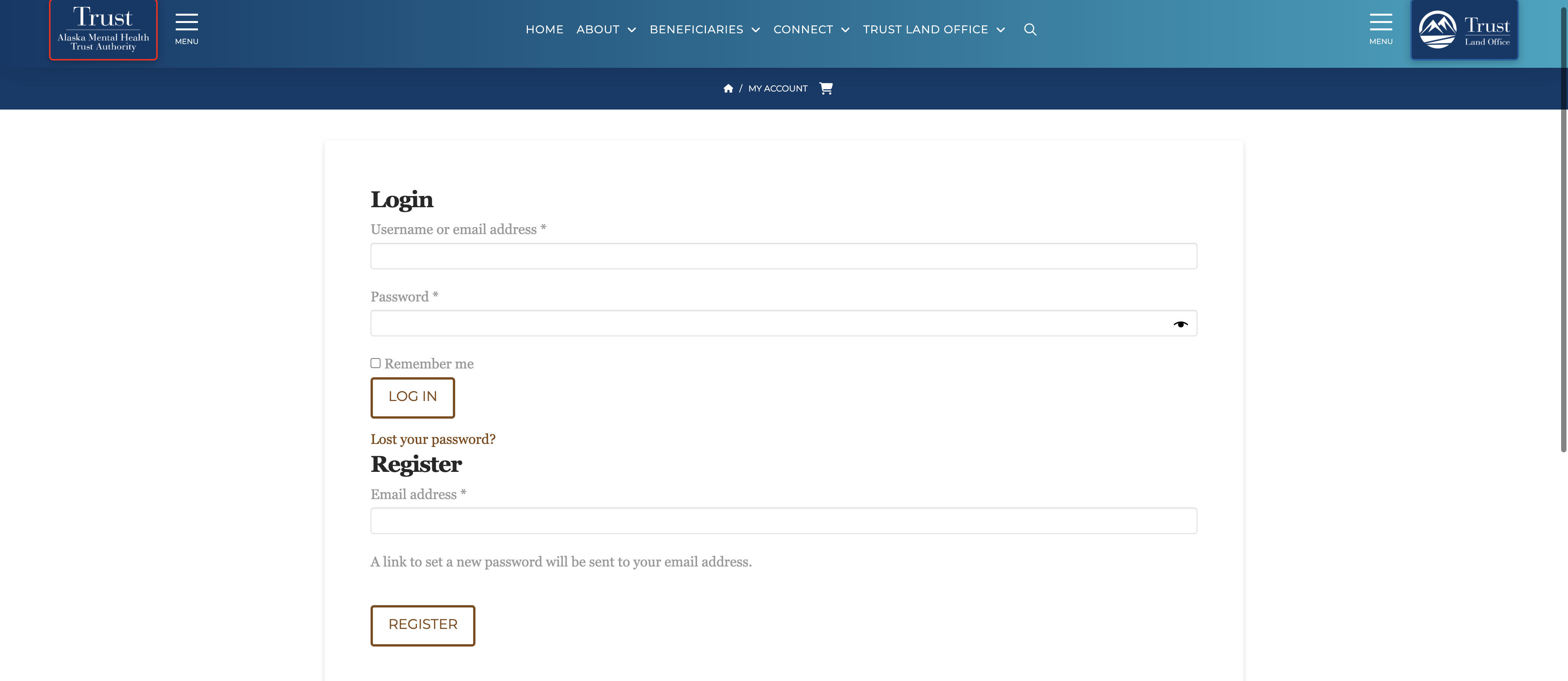1568x681 pixels.
Task: Click the My Account breadcrumb link
Action: click(x=777, y=88)
